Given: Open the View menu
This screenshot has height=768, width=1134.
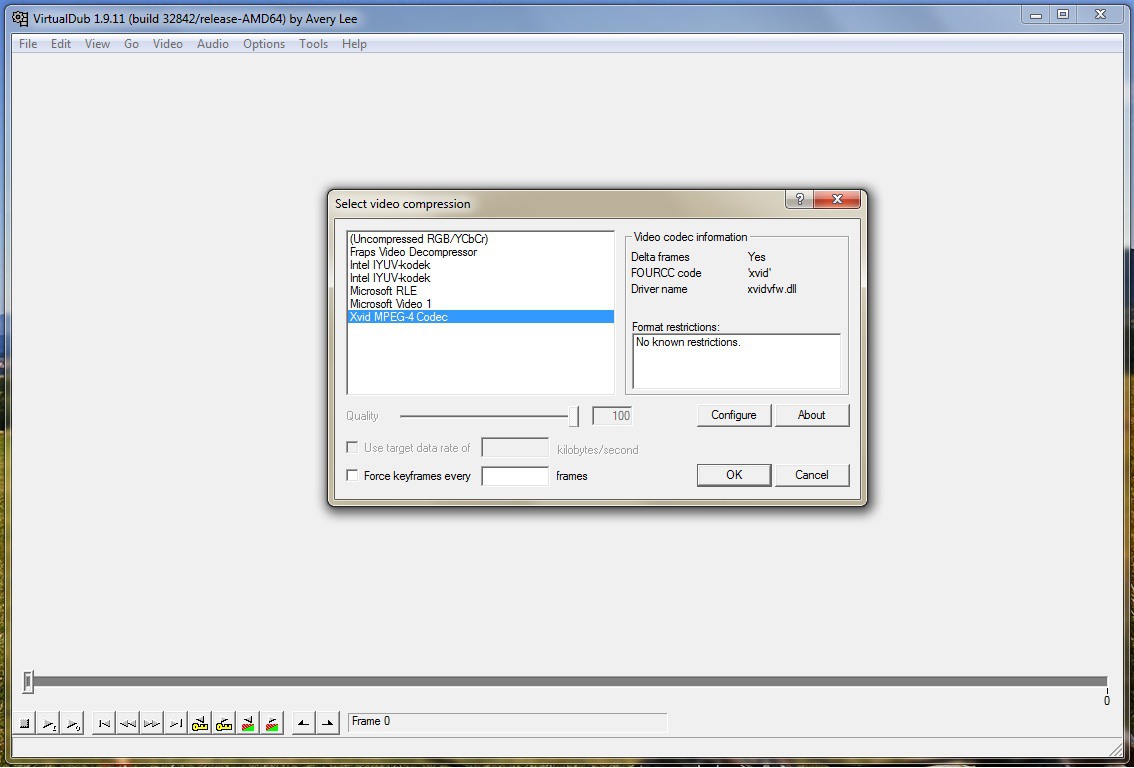Looking at the screenshot, I should (97, 44).
